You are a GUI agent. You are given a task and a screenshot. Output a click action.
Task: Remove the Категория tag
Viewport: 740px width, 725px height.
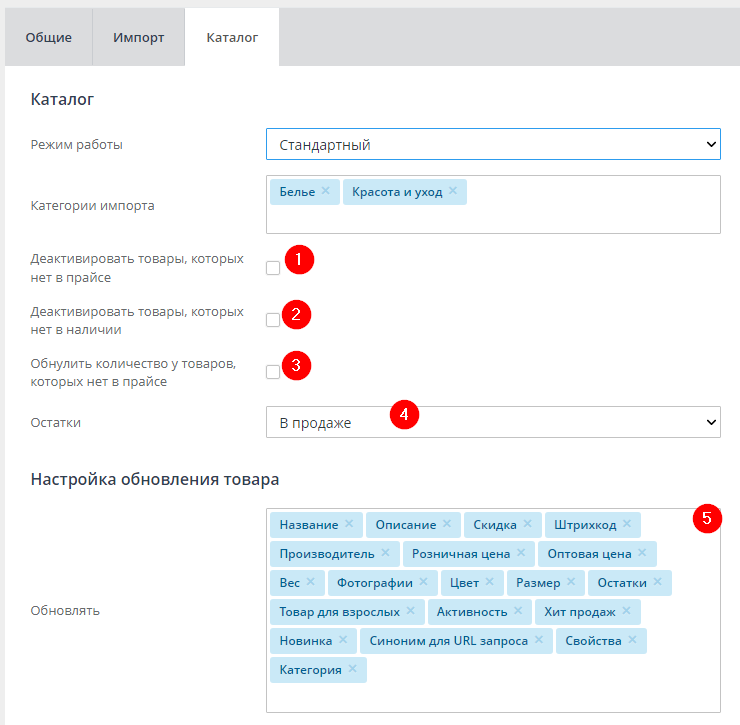[x=352, y=670]
